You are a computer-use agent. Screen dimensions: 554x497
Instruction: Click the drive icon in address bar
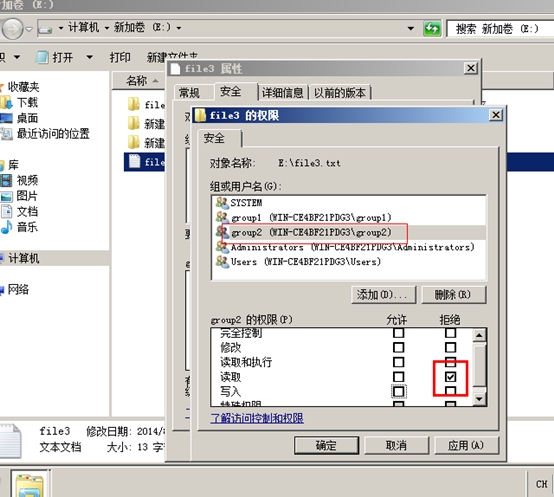[45, 29]
